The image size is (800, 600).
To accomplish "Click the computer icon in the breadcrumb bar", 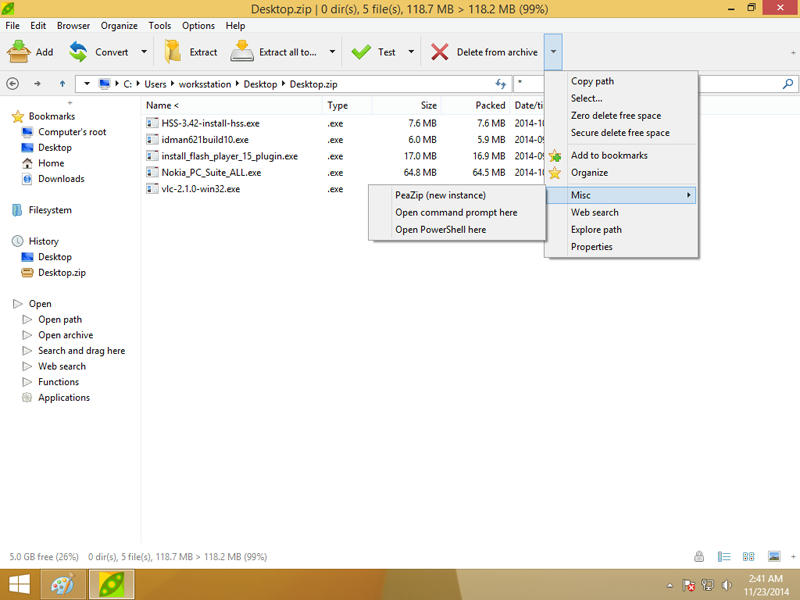I will 105,84.
